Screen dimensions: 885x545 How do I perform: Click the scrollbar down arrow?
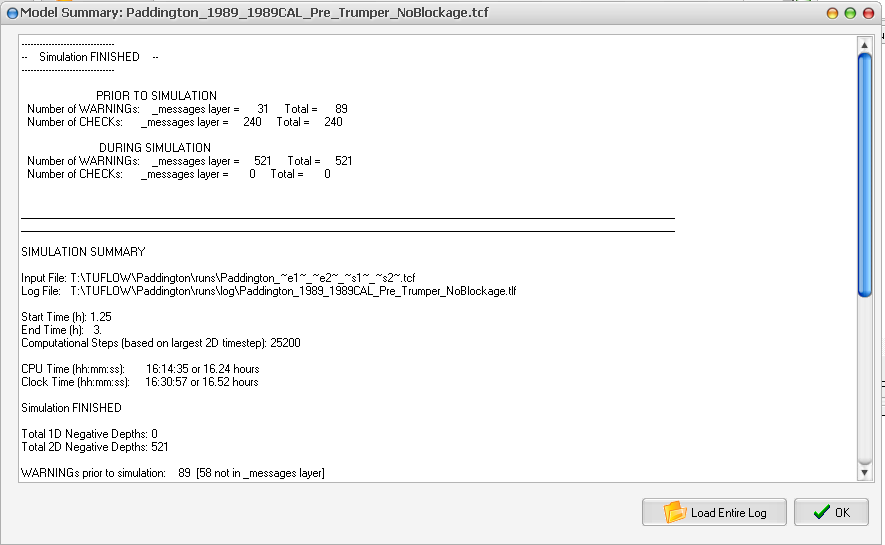pyautogui.click(x=865, y=472)
